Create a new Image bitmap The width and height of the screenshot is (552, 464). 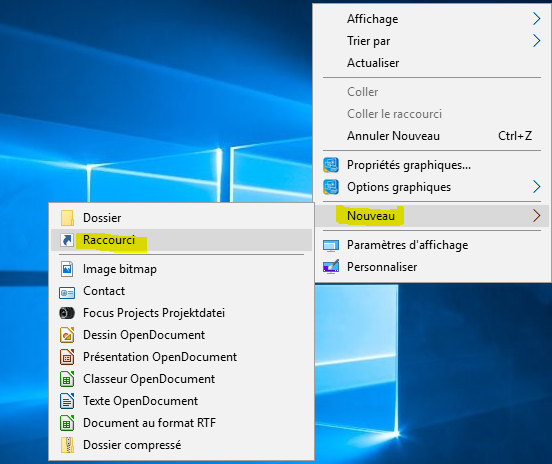[x=181, y=269]
